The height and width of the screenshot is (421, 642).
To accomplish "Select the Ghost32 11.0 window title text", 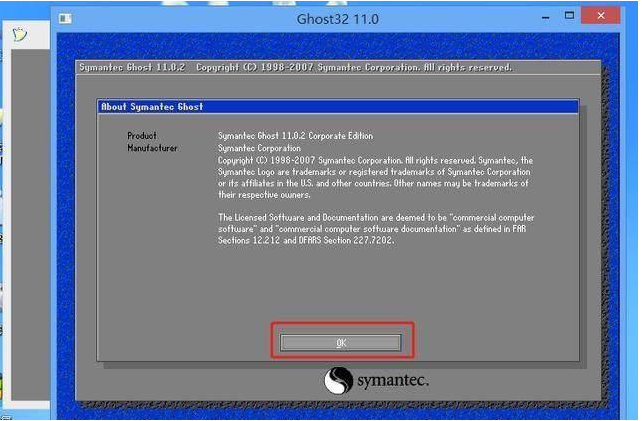I will [338, 19].
